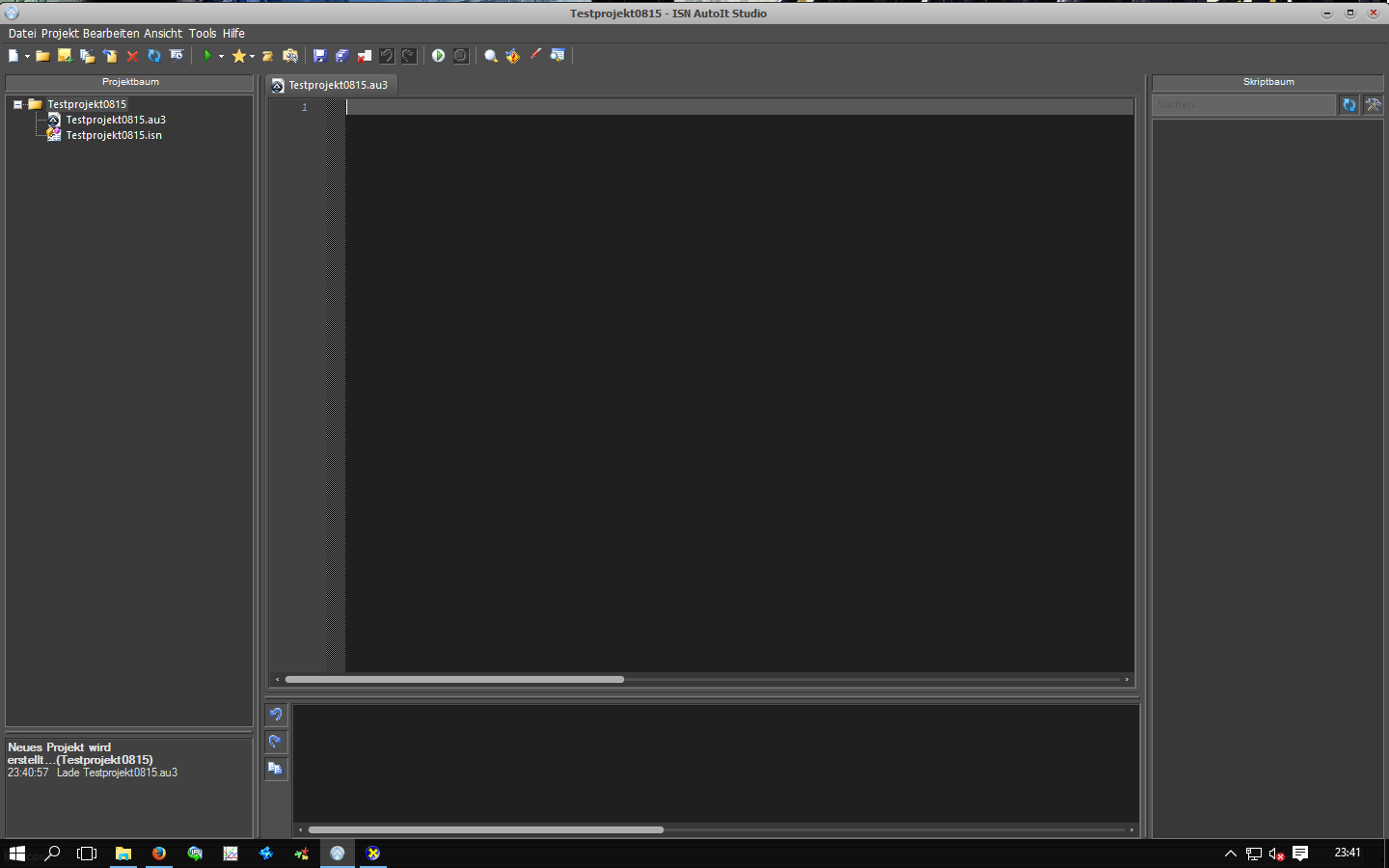Click the magnifying glass search icon
This screenshot has height=868, width=1389.
(x=490, y=56)
